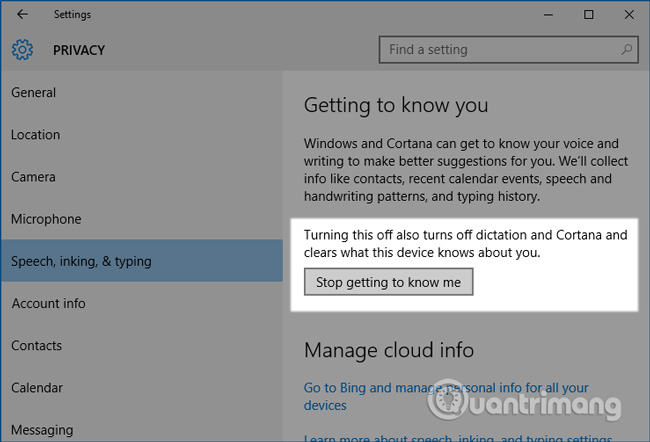Click the Settings window title
650x442 pixels.
72,15
